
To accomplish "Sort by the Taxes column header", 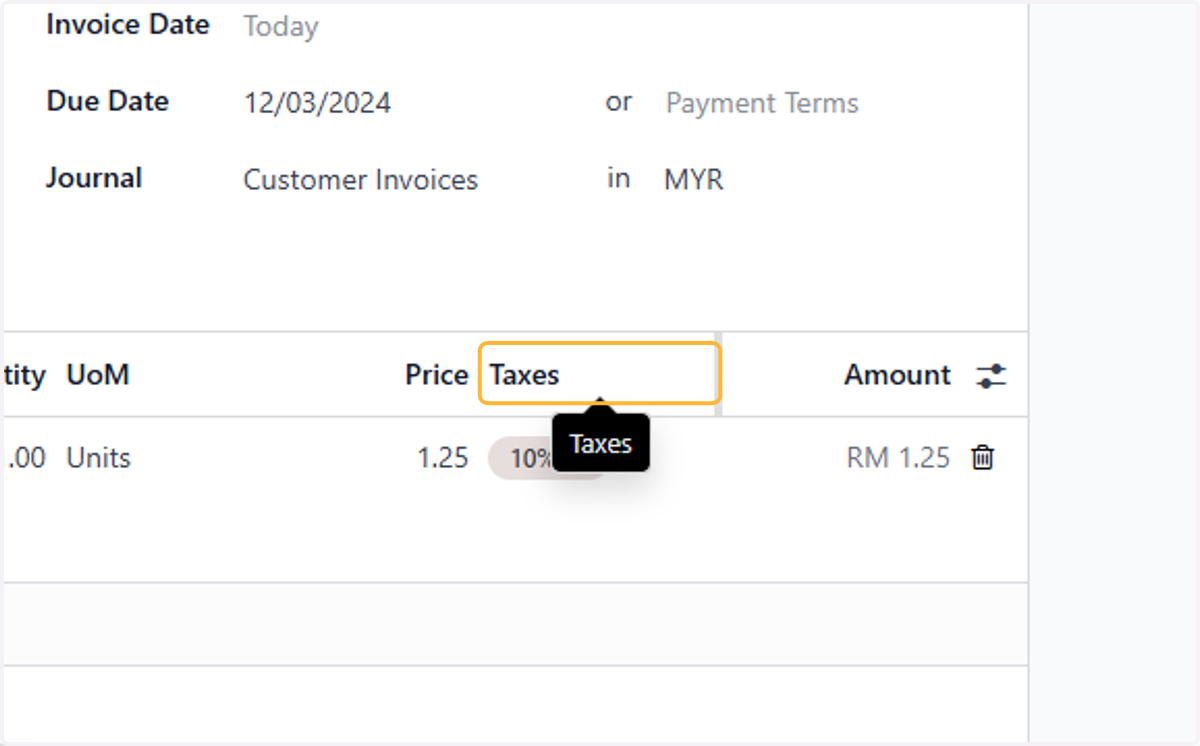I will click(599, 374).
